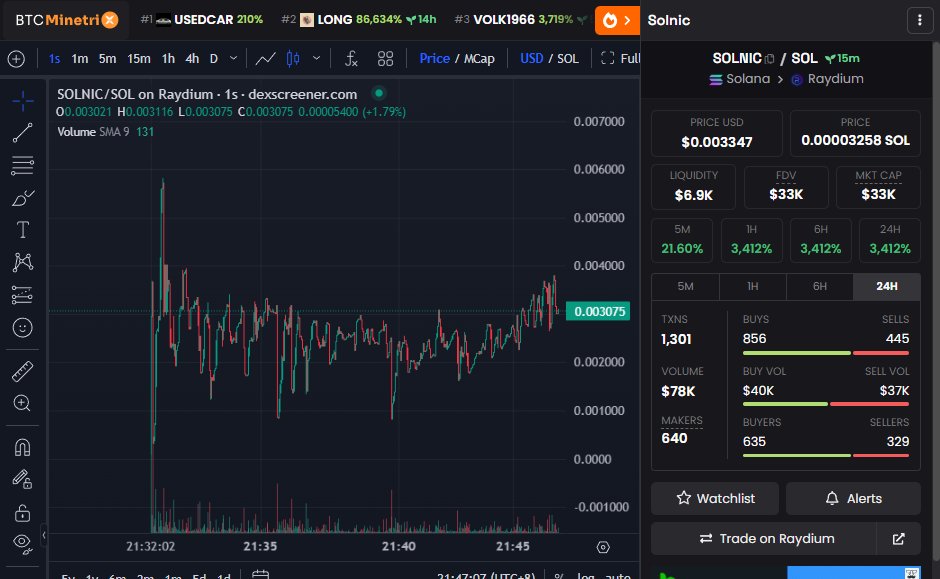Viewport: 940px width, 579px height.
Task: Click the orange fire trending button
Action: point(617,20)
